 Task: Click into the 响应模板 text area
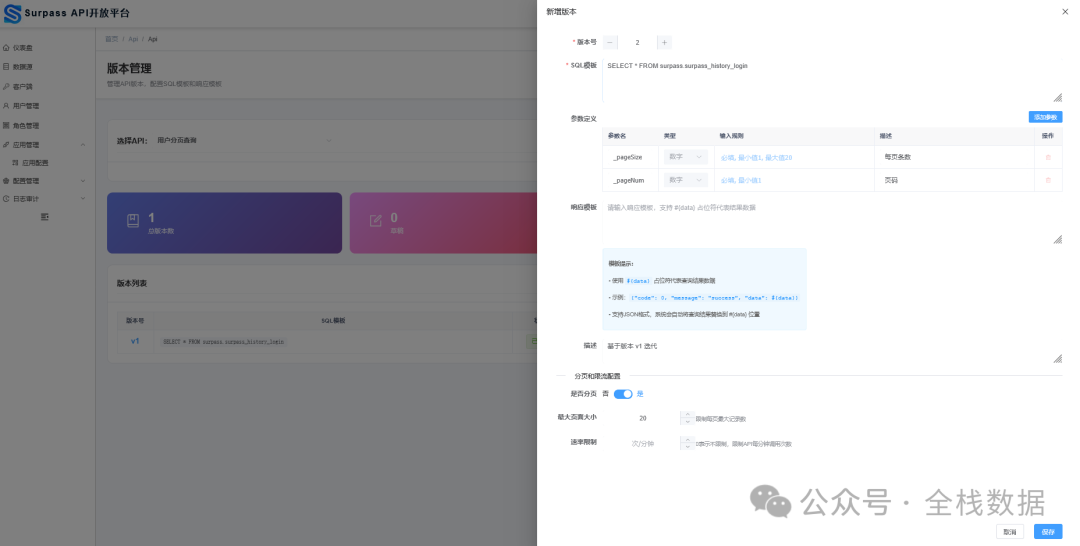832,224
